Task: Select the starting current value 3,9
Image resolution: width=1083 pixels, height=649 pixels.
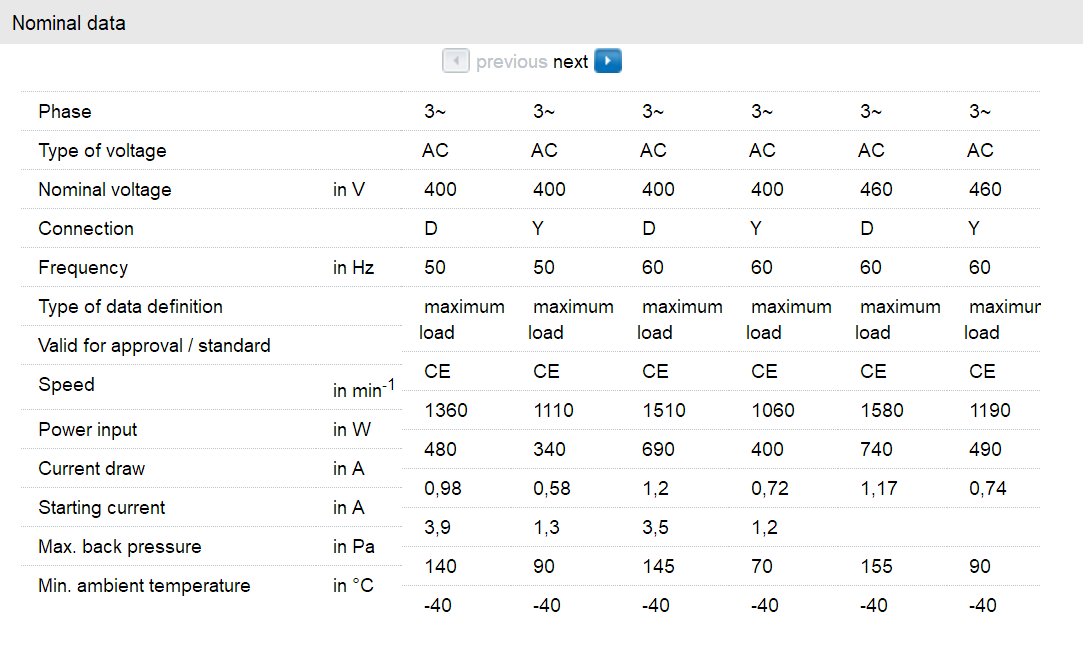Action: (436, 527)
